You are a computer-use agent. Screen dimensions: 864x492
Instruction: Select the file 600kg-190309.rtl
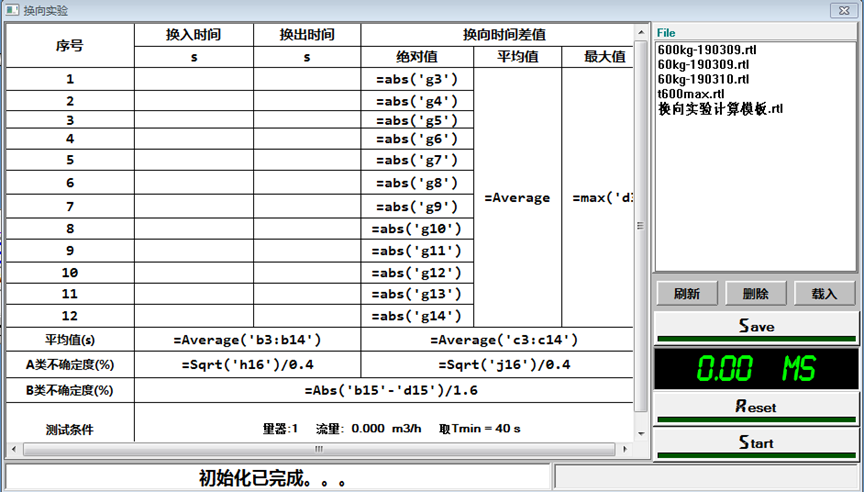coord(704,48)
